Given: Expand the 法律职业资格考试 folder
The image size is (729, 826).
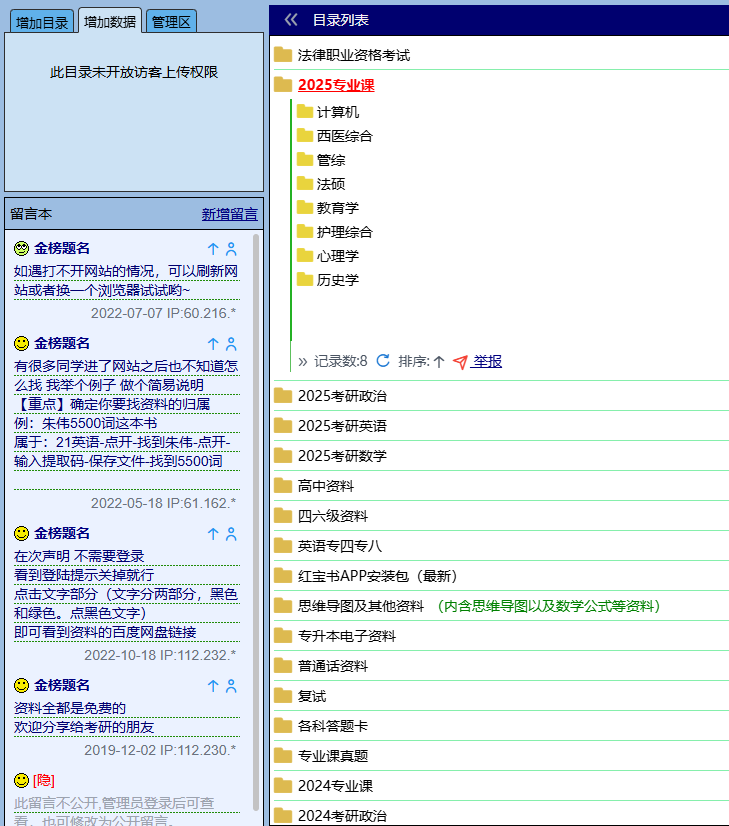Looking at the screenshot, I should pos(353,55).
